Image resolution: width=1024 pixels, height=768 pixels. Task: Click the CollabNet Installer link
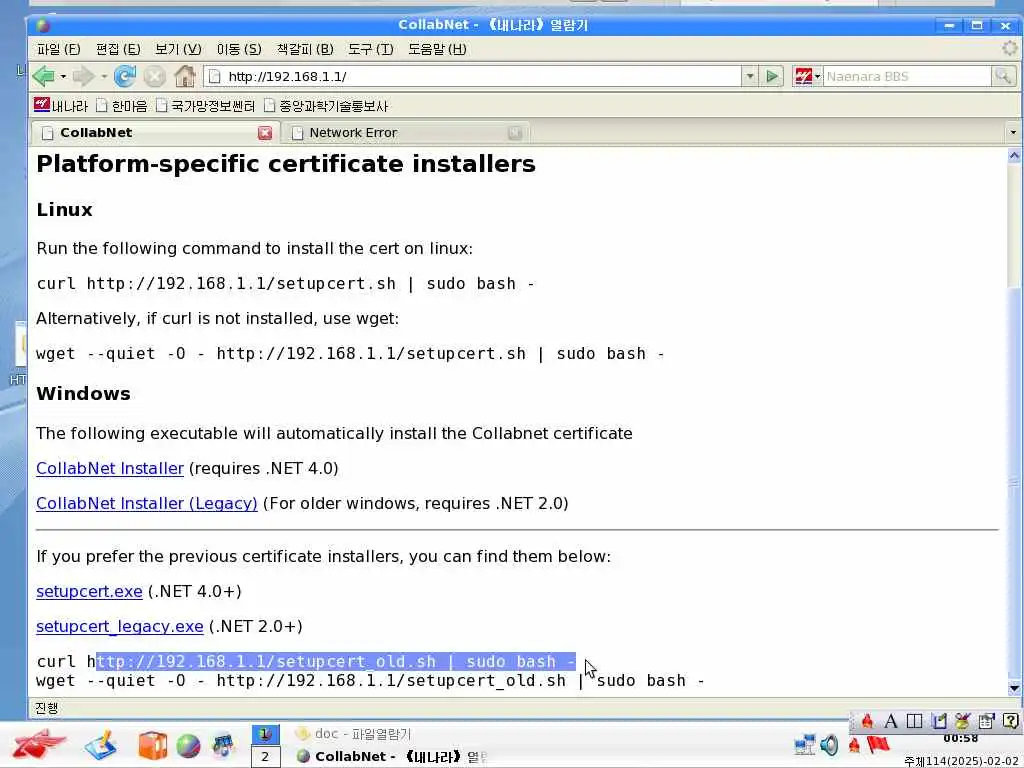(x=110, y=468)
